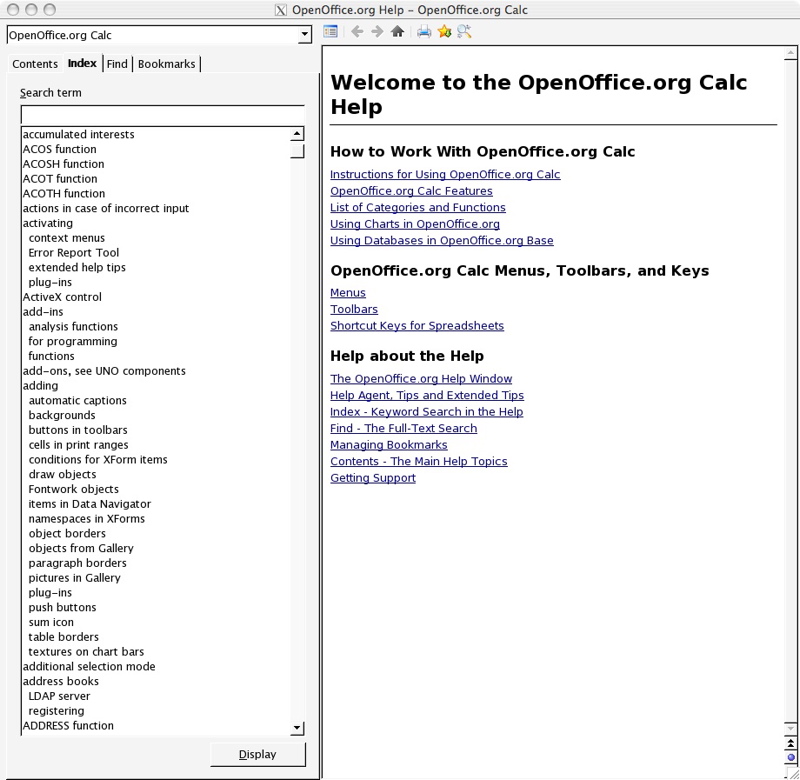Click the index list scroll-down arrow

[297, 728]
